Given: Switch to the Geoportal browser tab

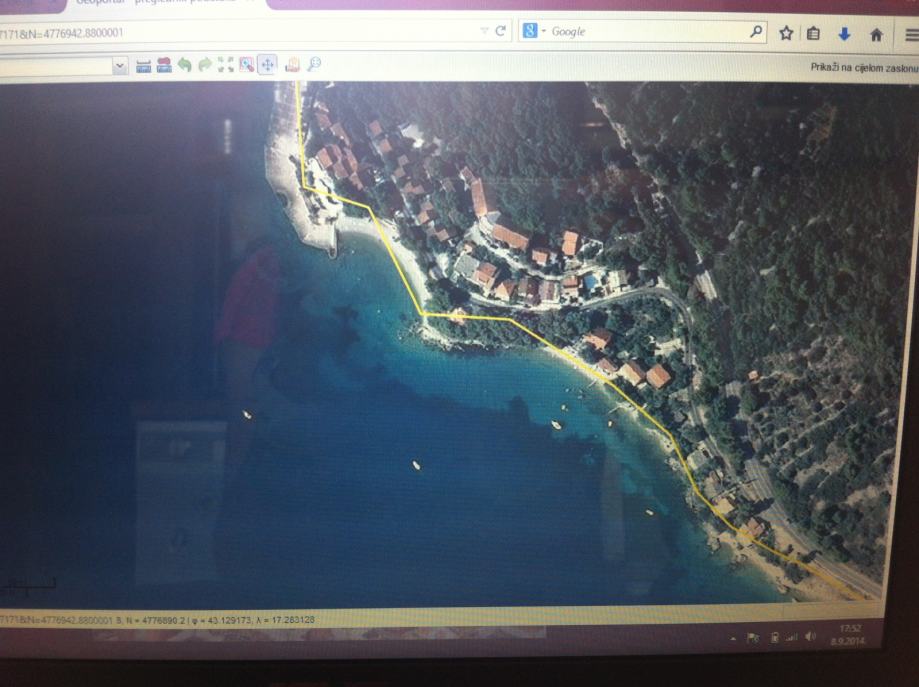Looking at the screenshot, I should [x=164, y=3].
